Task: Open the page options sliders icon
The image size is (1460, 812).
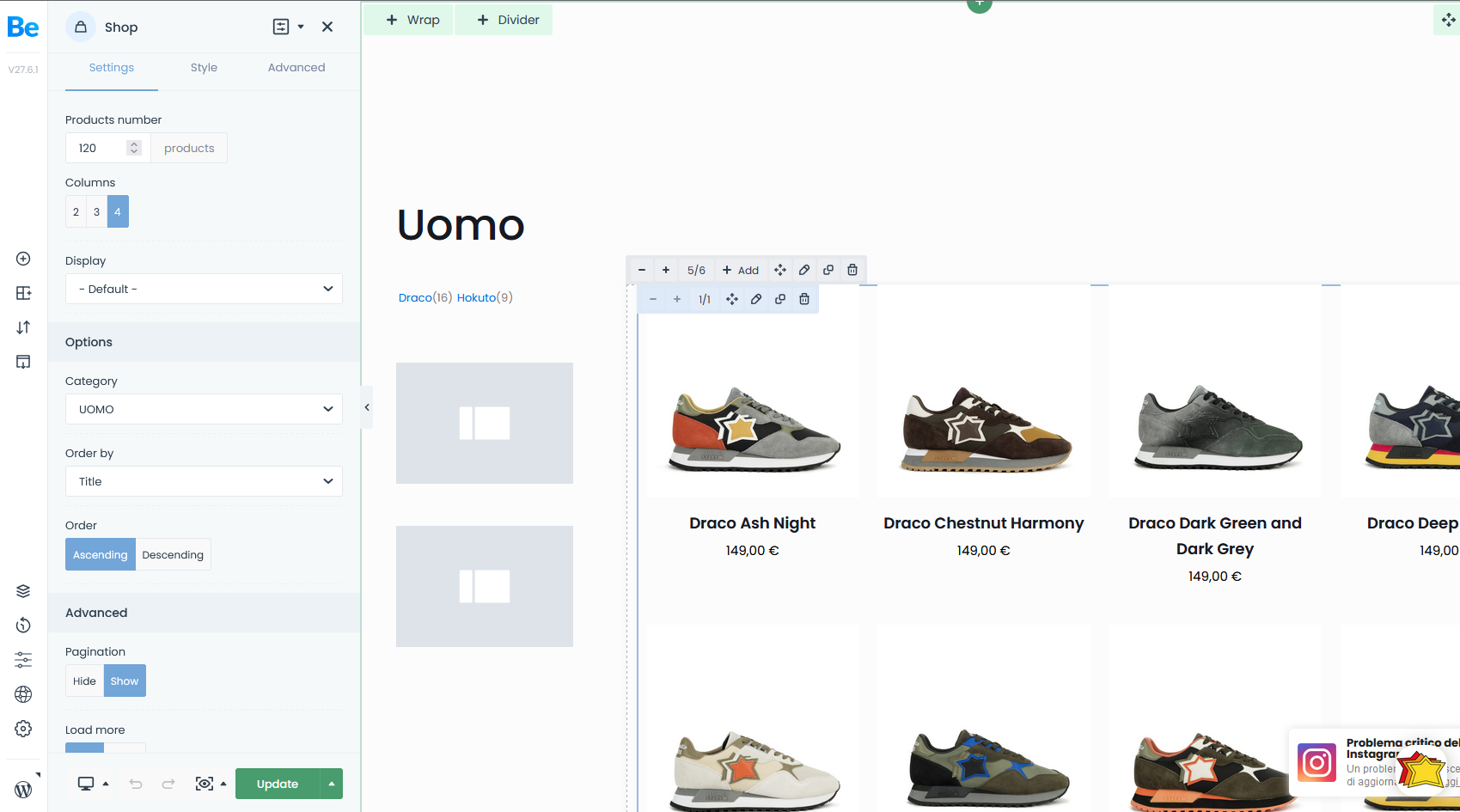Action: click(23, 660)
